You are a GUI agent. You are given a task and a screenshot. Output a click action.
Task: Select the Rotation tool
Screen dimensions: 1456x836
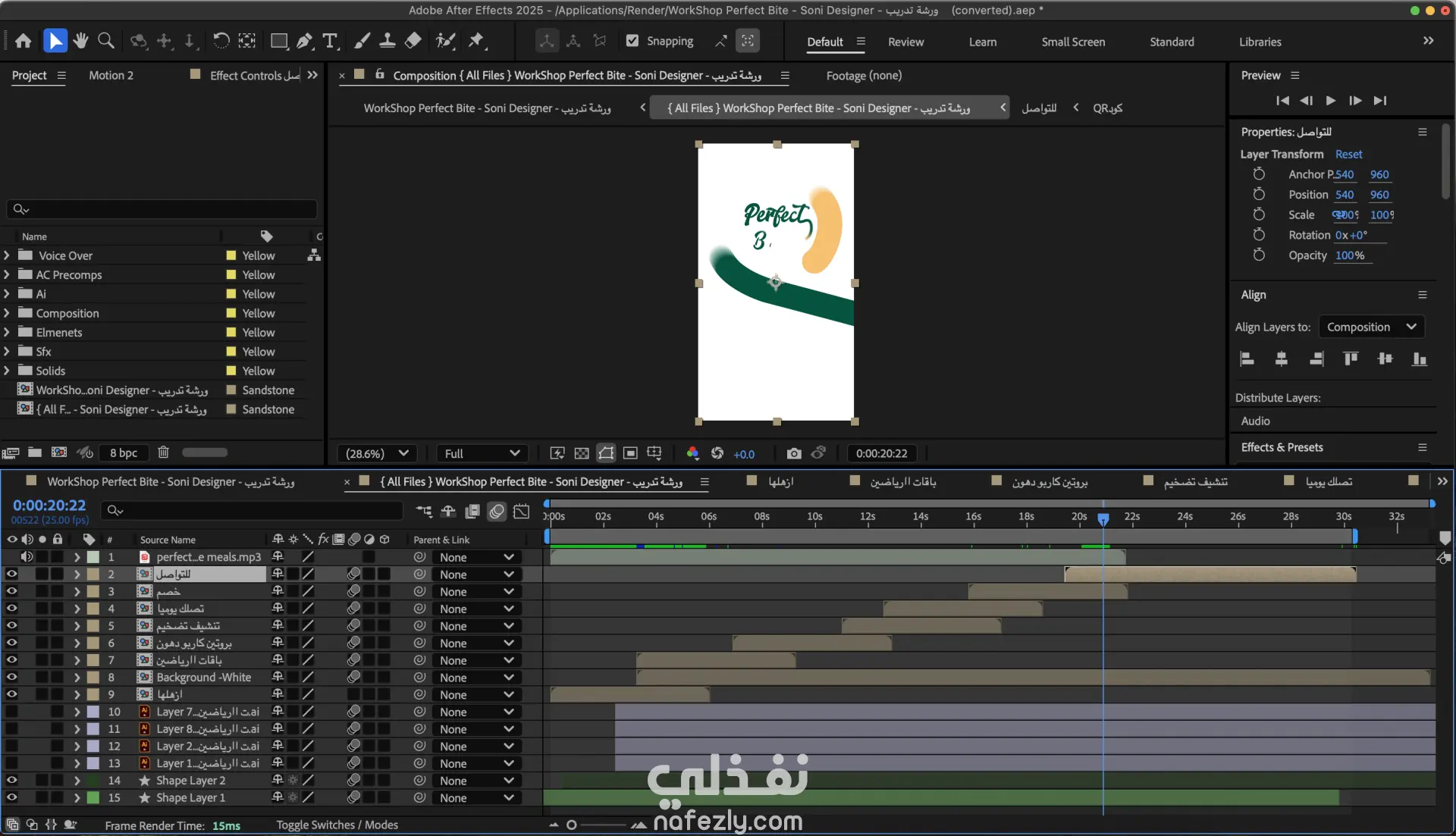(x=221, y=41)
